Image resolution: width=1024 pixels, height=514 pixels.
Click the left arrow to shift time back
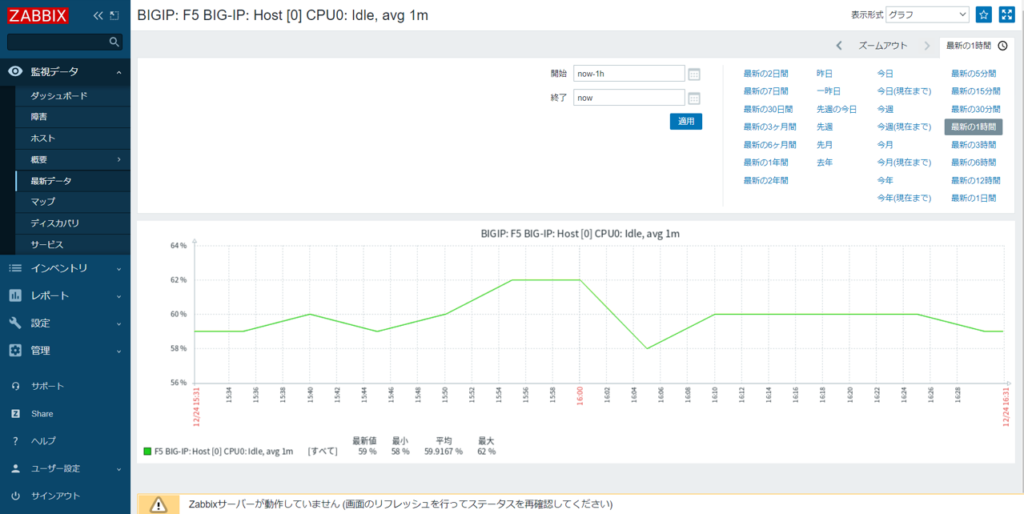pyautogui.click(x=838, y=45)
